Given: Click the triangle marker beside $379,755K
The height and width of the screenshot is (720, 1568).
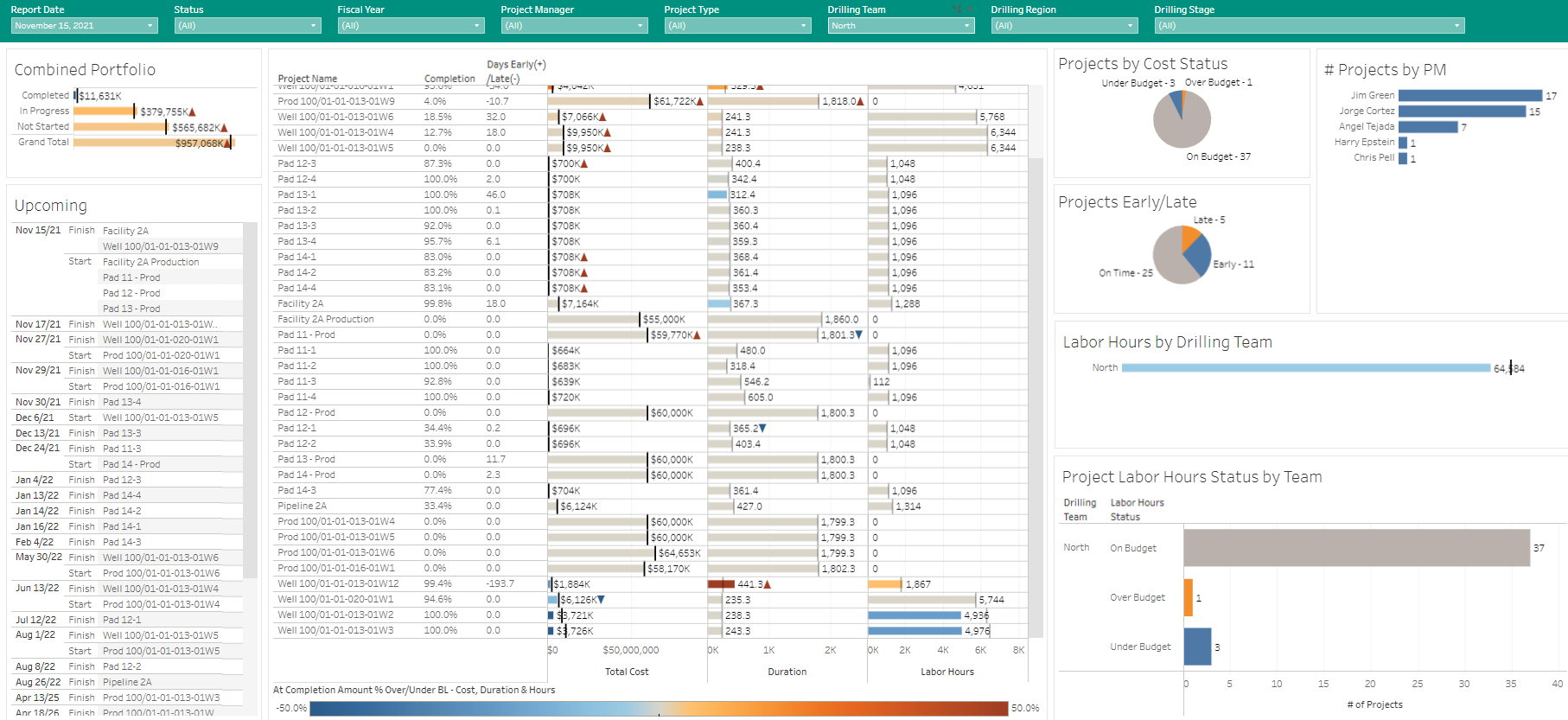Looking at the screenshot, I should pos(192,112).
